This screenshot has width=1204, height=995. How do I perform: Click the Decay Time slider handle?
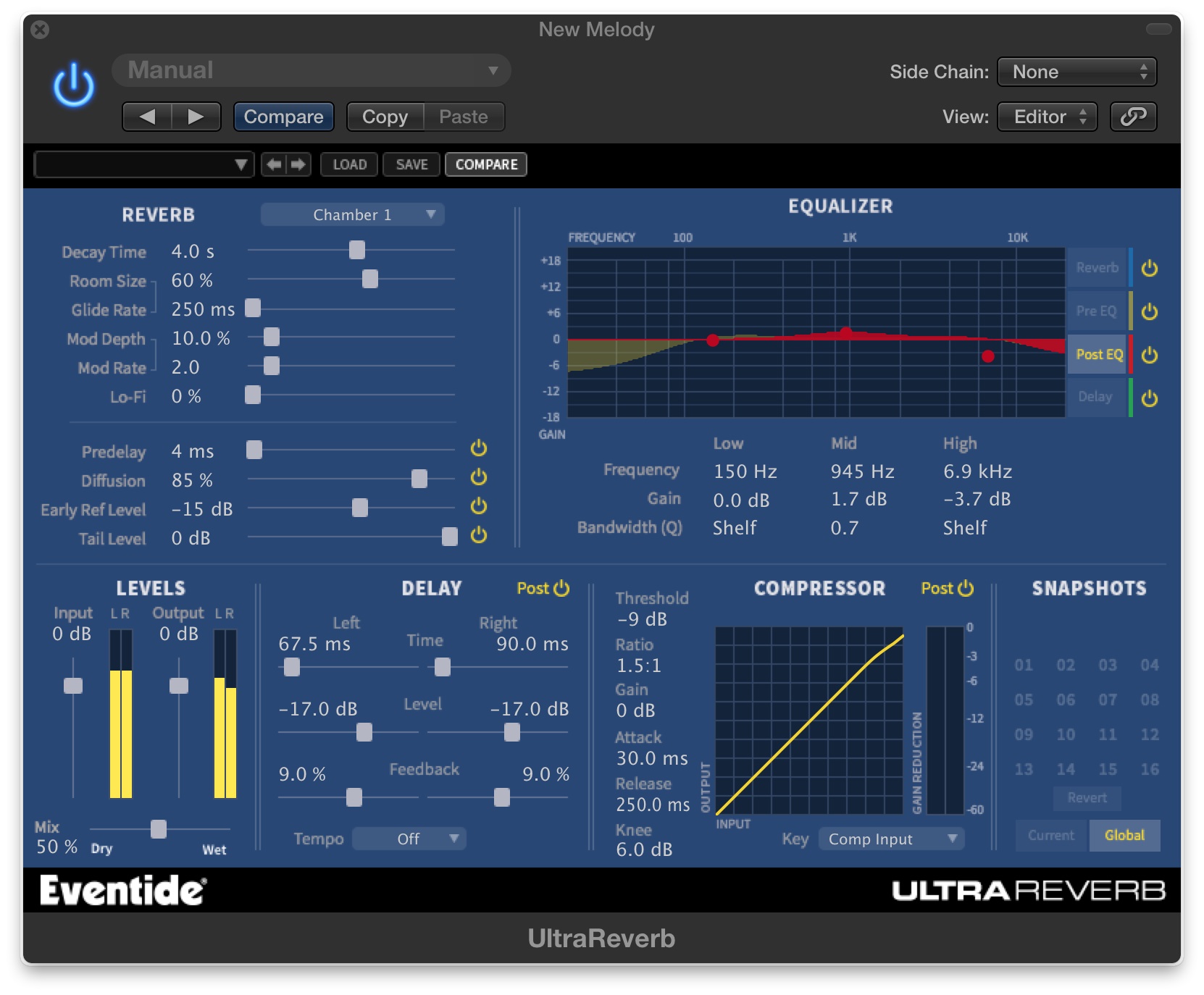coord(357,250)
